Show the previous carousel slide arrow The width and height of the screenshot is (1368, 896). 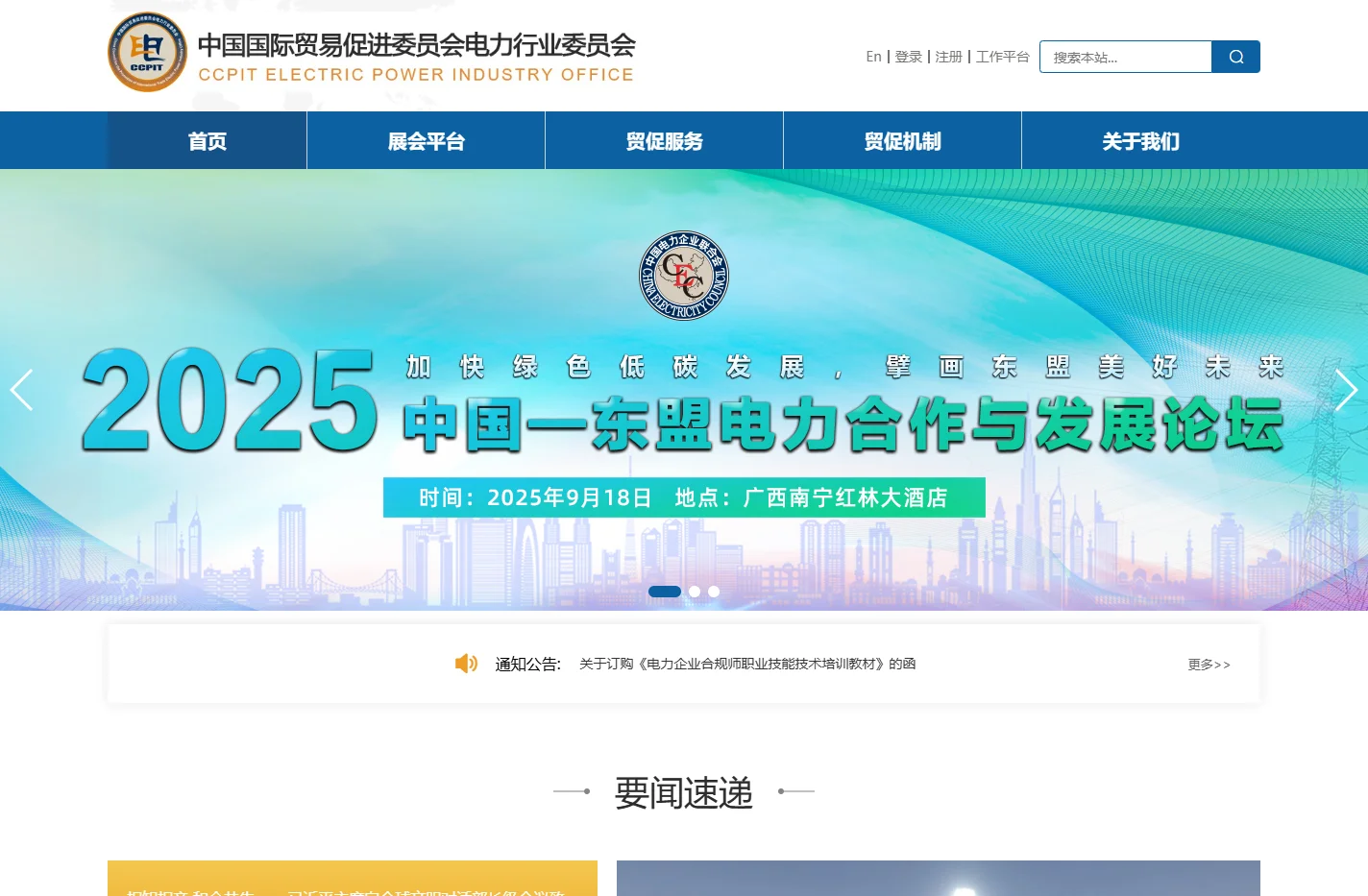[21, 390]
